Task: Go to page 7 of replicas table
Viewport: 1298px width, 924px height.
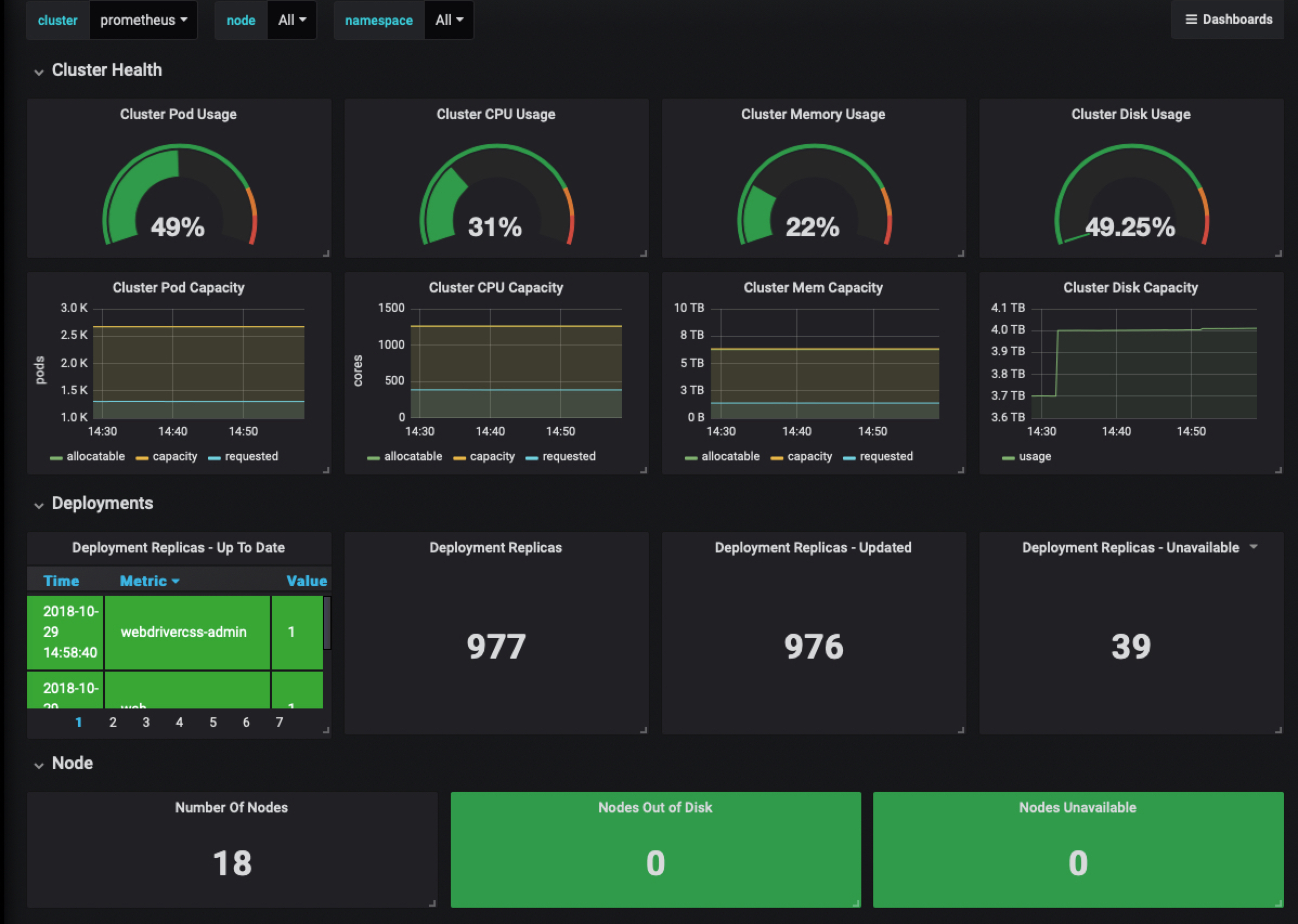Action: click(280, 722)
